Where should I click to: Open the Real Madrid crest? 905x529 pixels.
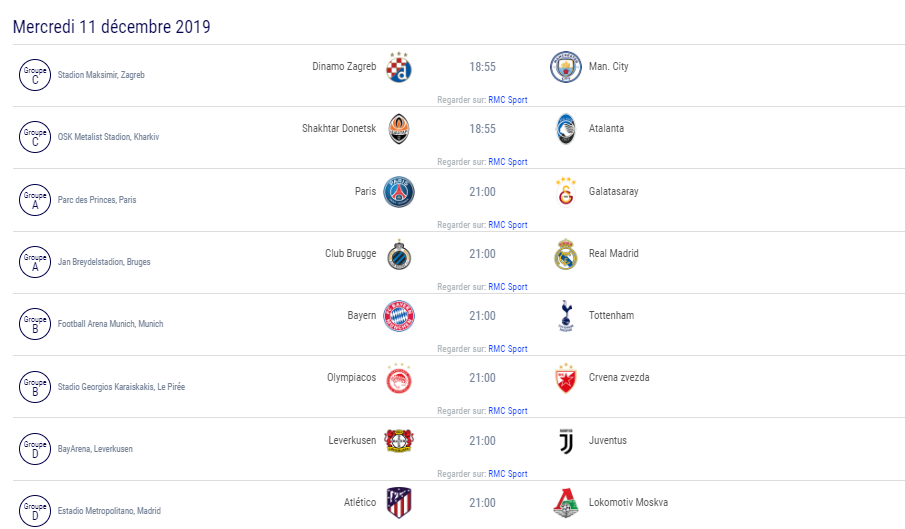[566, 254]
